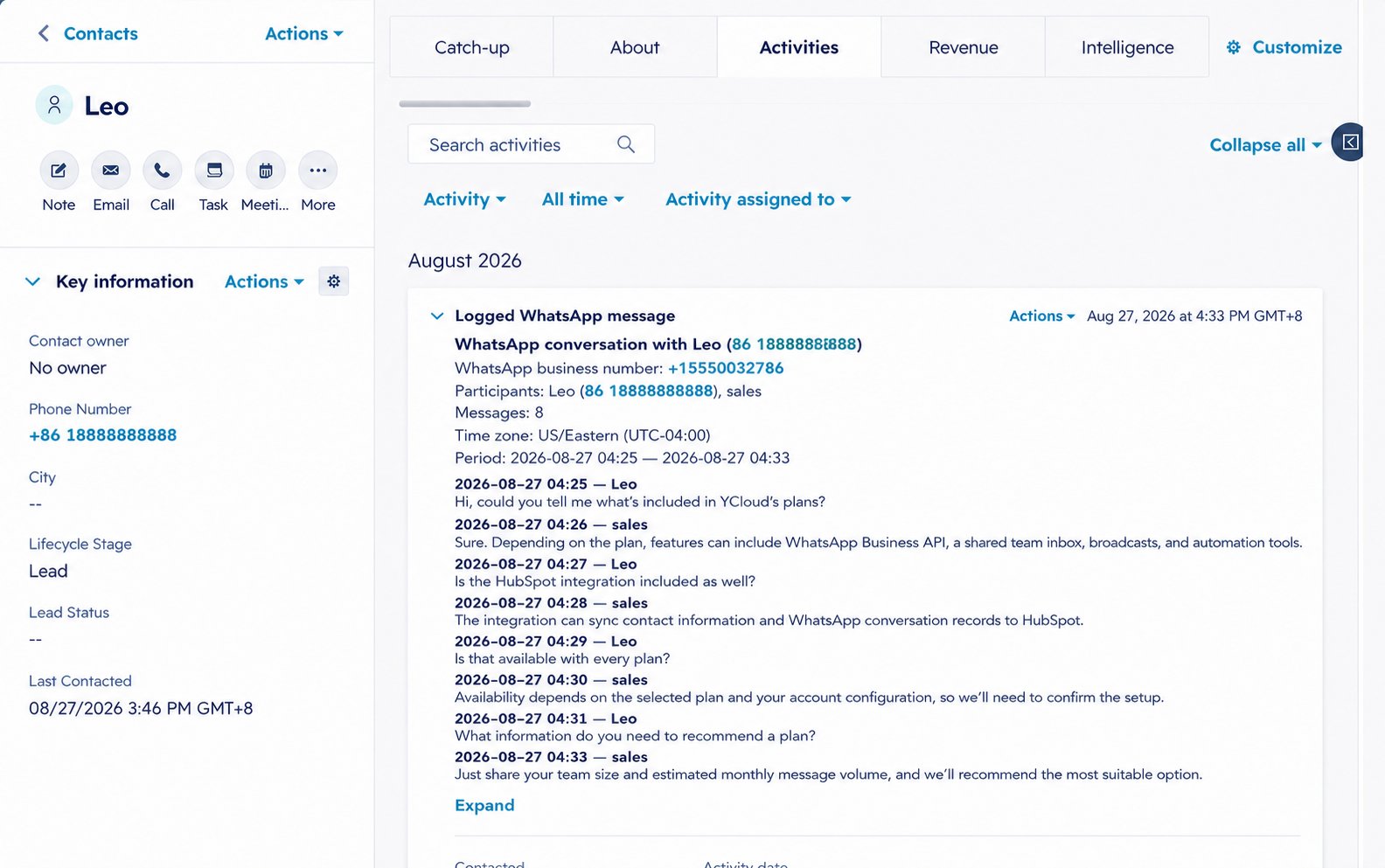Select the Activities tab
The width and height of the screenshot is (1385, 868).
click(x=798, y=47)
